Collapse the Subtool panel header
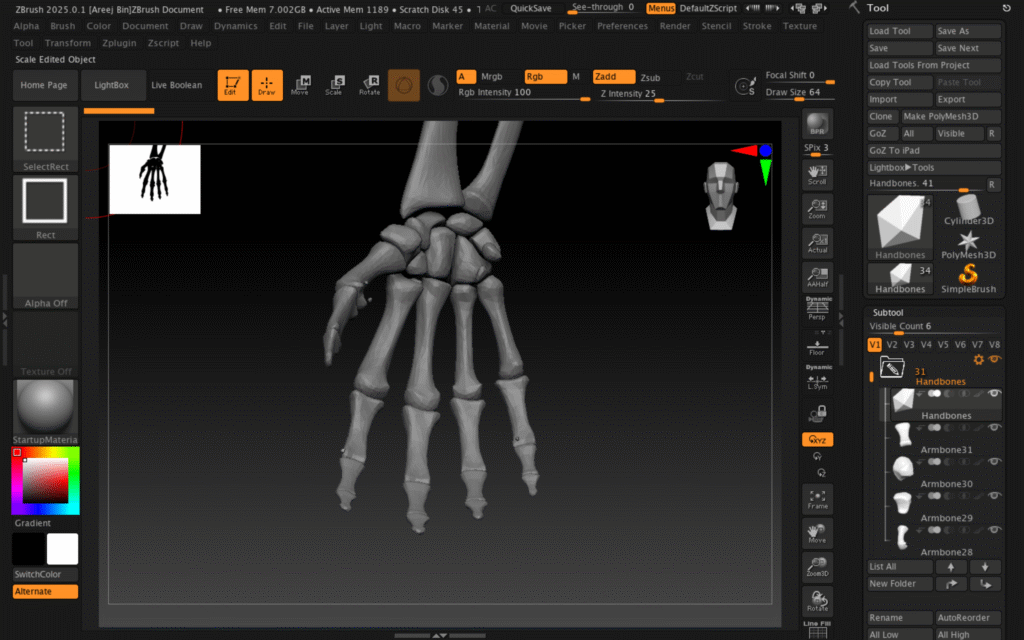The image size is (1024, 640). click(x=888, y=312)
